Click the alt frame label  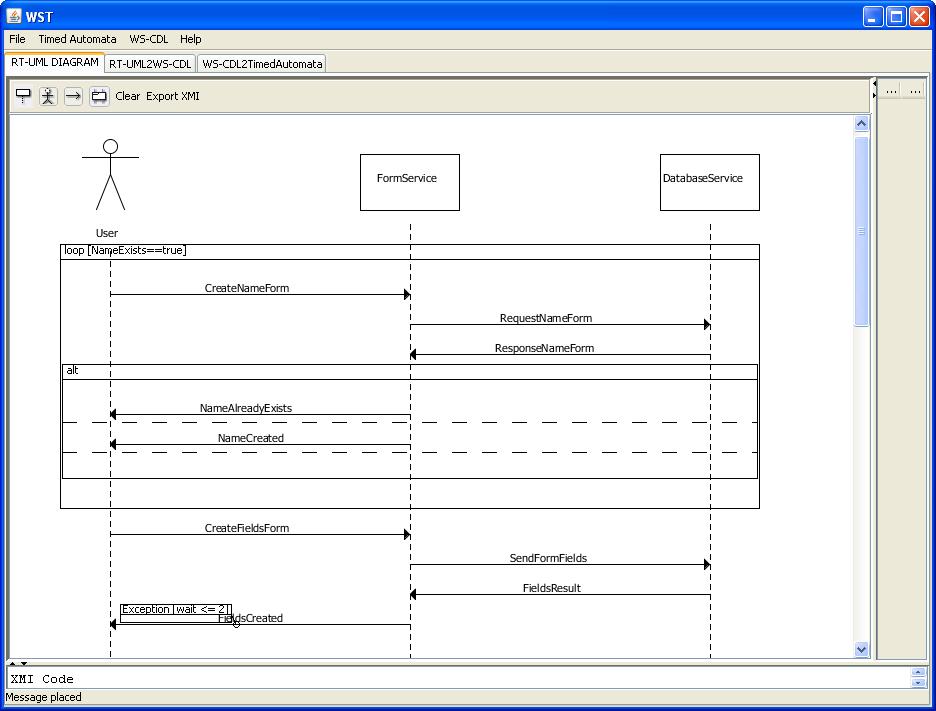point(72,371)
